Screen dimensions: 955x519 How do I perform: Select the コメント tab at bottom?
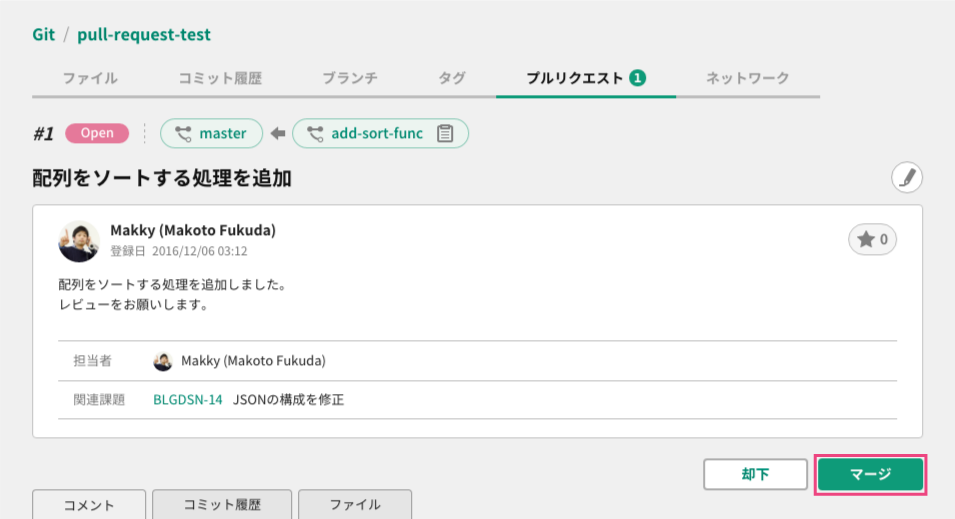89,504
